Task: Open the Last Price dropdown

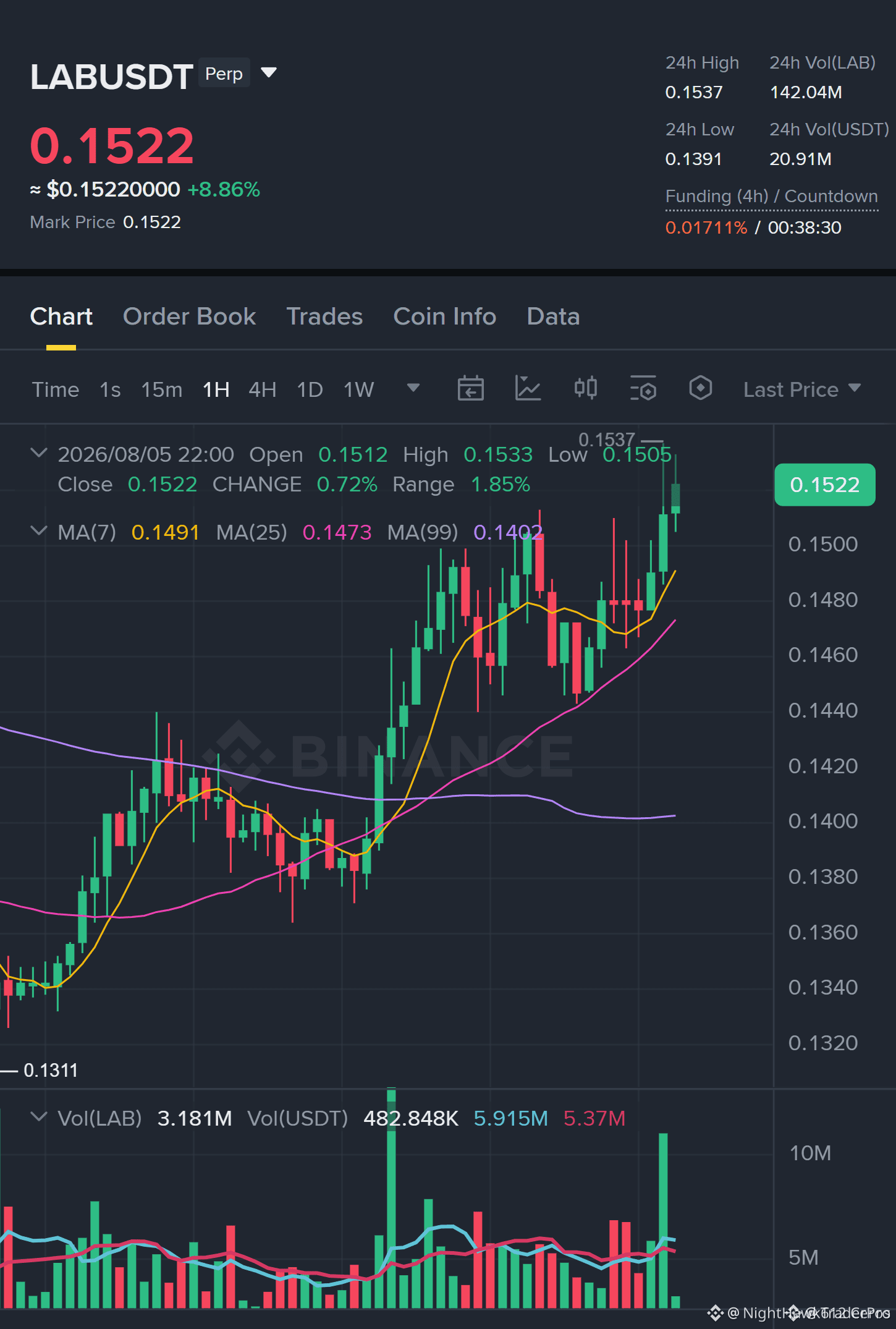Action: [802, 389]
